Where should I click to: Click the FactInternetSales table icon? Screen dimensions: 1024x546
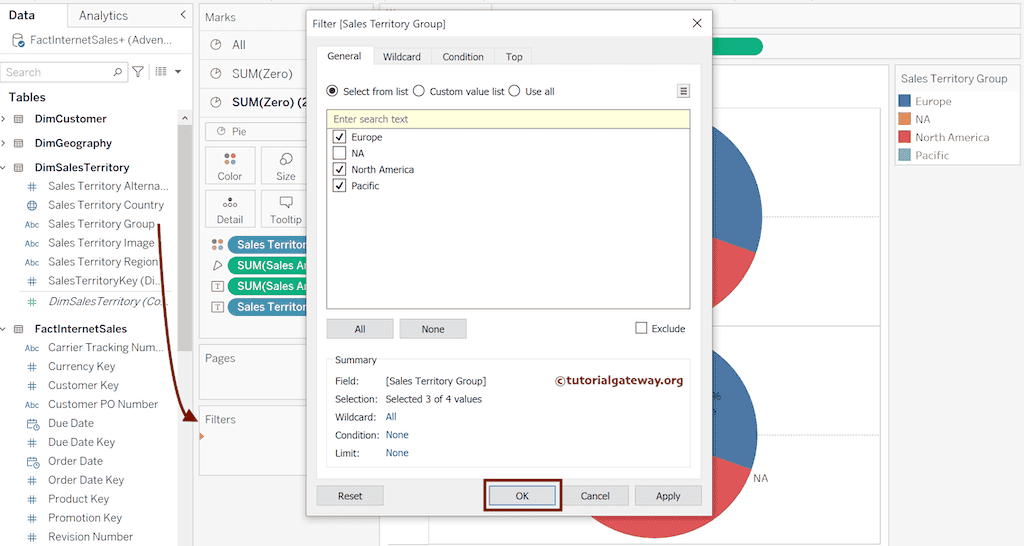click(19, 329)
